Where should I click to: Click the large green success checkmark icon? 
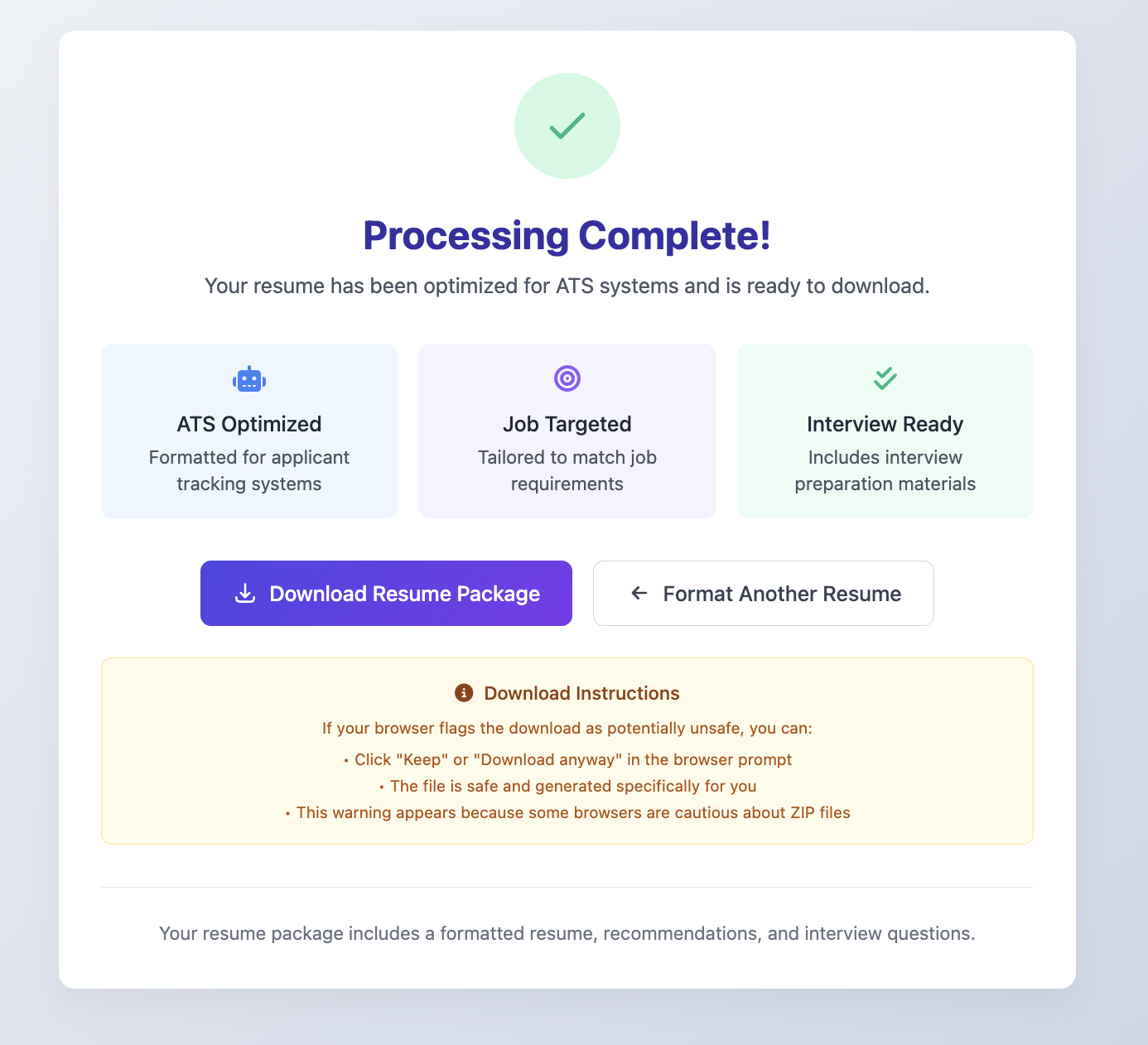pos(567,126)
